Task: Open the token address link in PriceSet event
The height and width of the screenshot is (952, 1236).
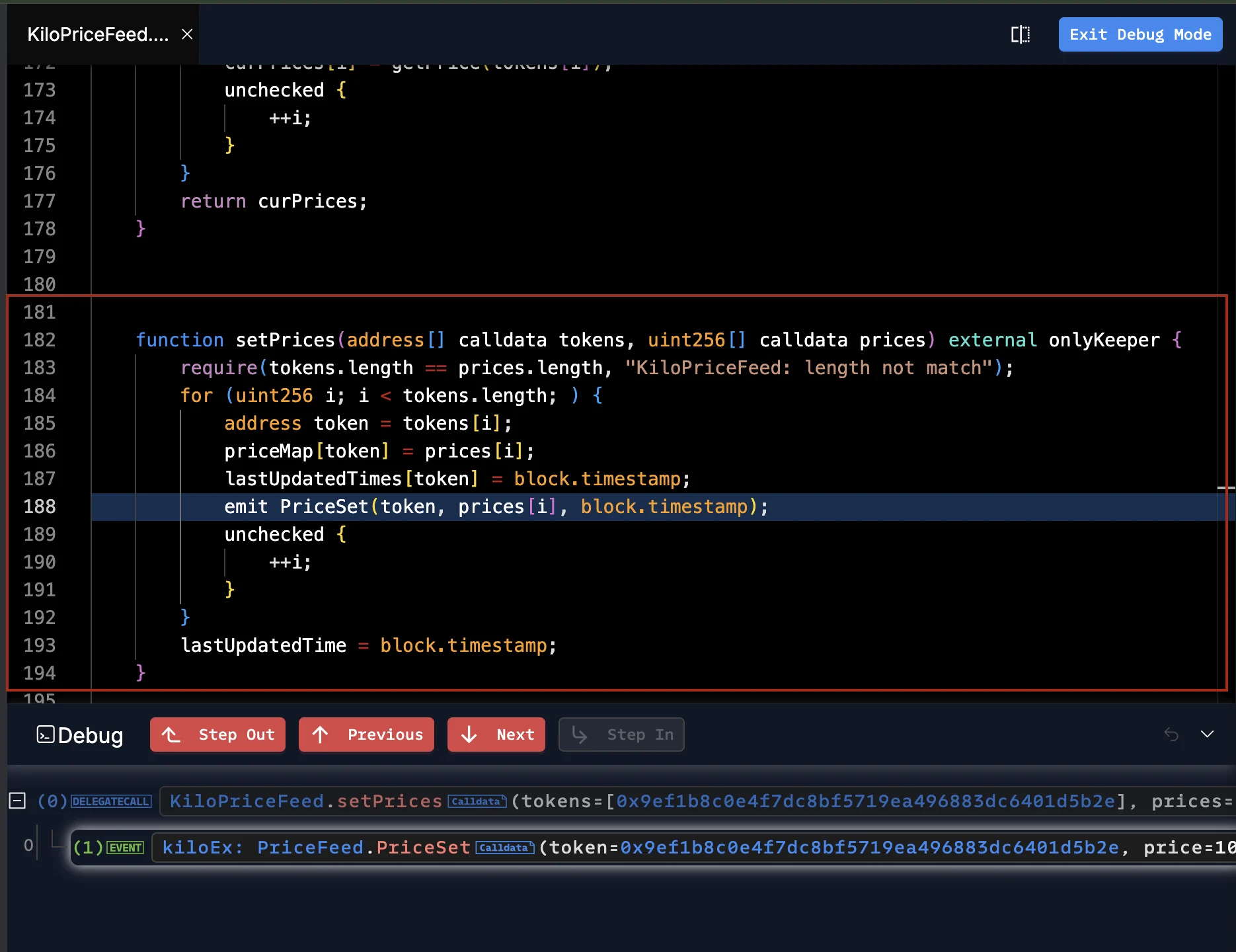Action: (869, 848)
